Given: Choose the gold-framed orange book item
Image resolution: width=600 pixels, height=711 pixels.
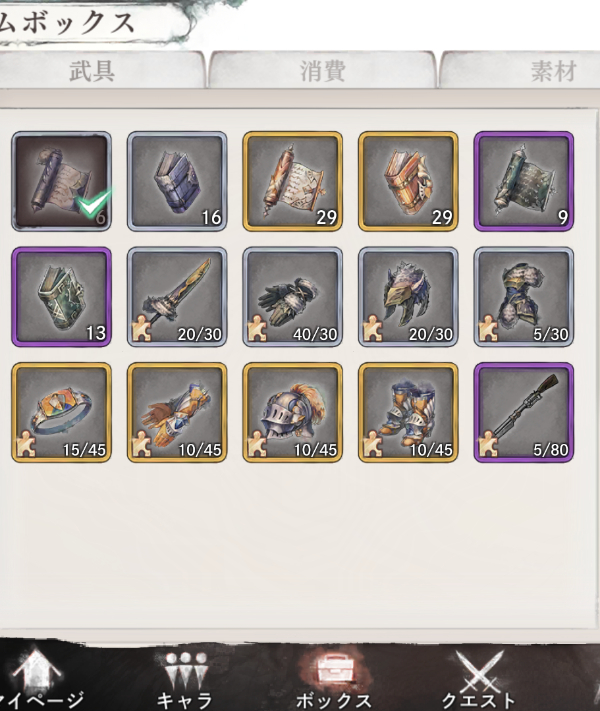Looking at the screenshot, I should (x=408, y=181).
